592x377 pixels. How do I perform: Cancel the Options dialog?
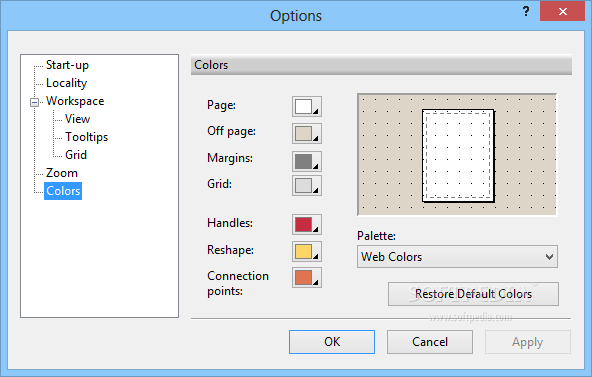(x=430, y=342)
